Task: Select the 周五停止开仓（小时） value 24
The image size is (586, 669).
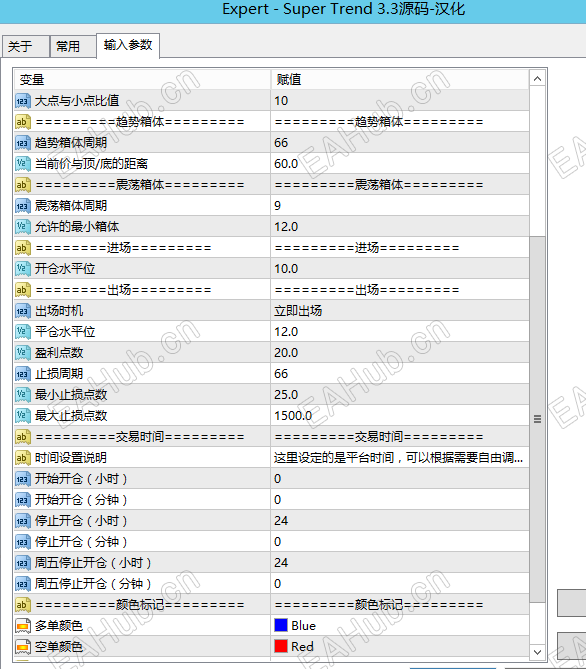Action: click(x=400, y=563)
